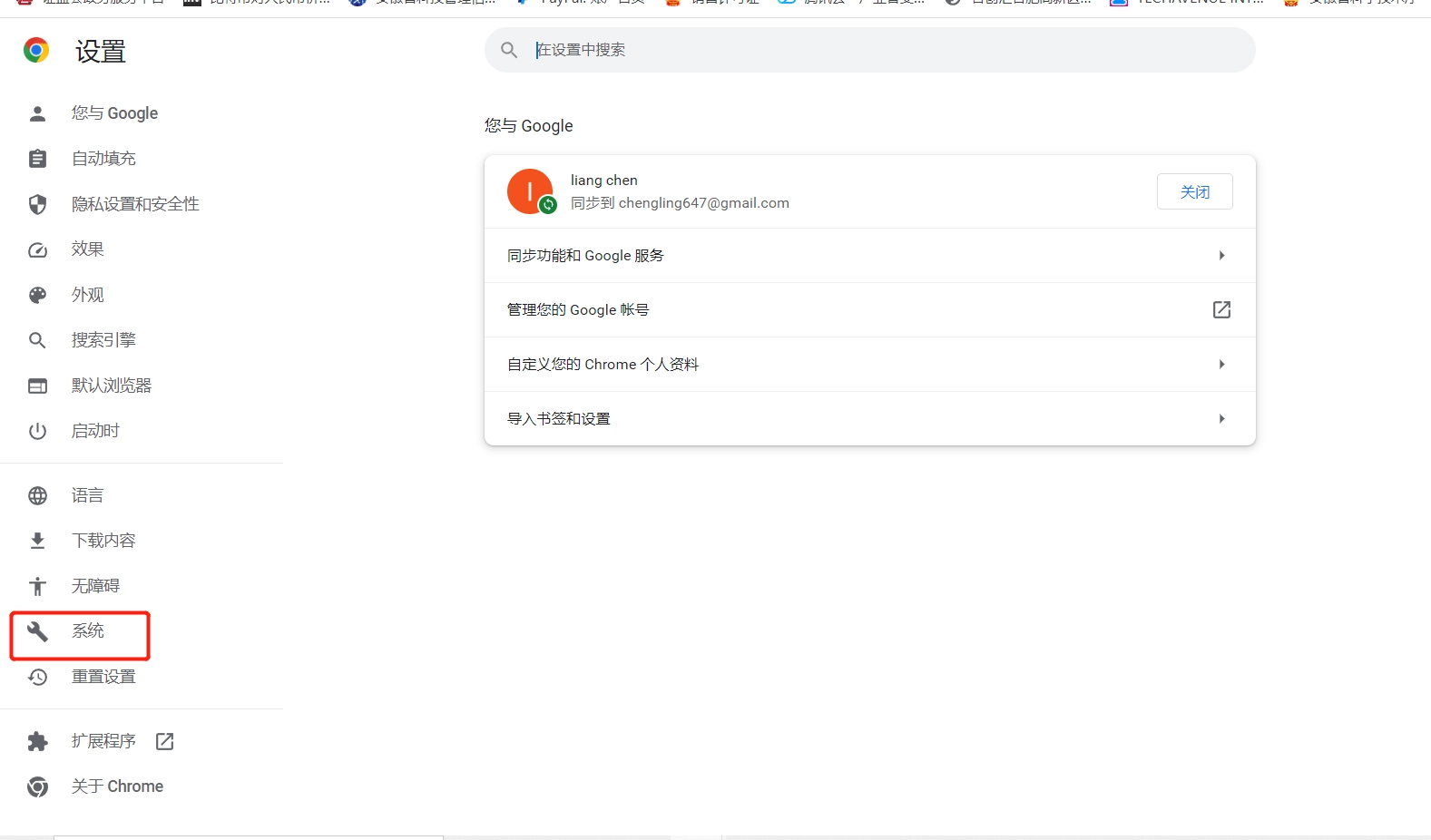Click the 外观 palette icon
This screenshot has height=840, width=1431.
[x=37, y=295]
